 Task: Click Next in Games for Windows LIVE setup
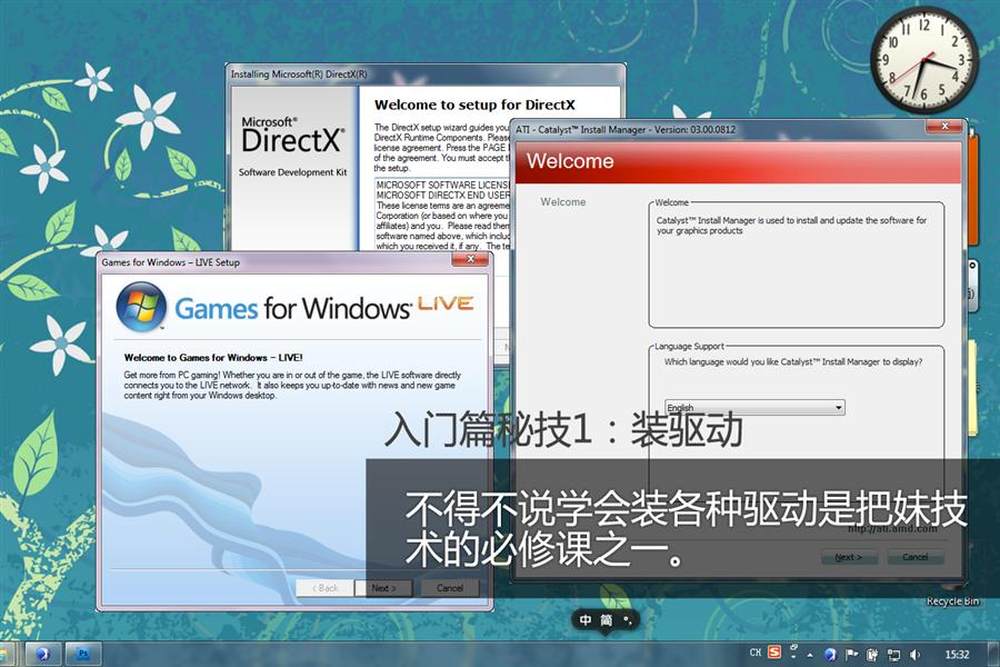point(384,588)
